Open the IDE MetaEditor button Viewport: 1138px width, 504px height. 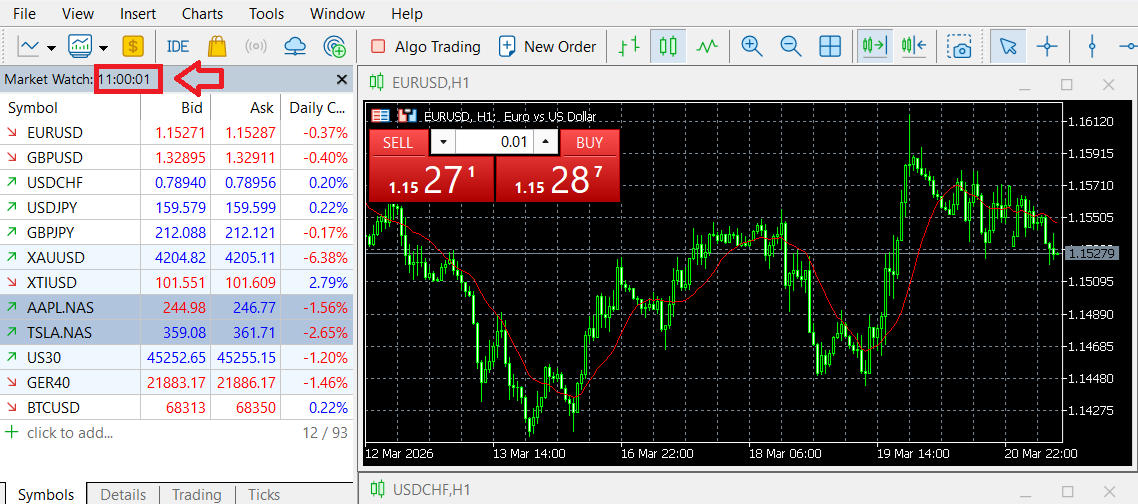tap(177, 46)
